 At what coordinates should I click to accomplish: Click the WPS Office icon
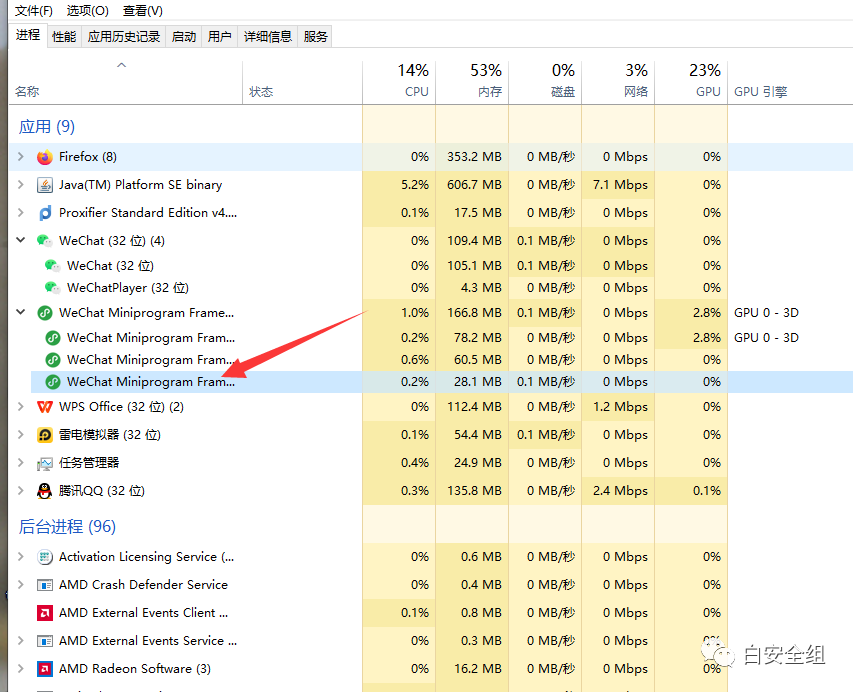click(45, 407)
